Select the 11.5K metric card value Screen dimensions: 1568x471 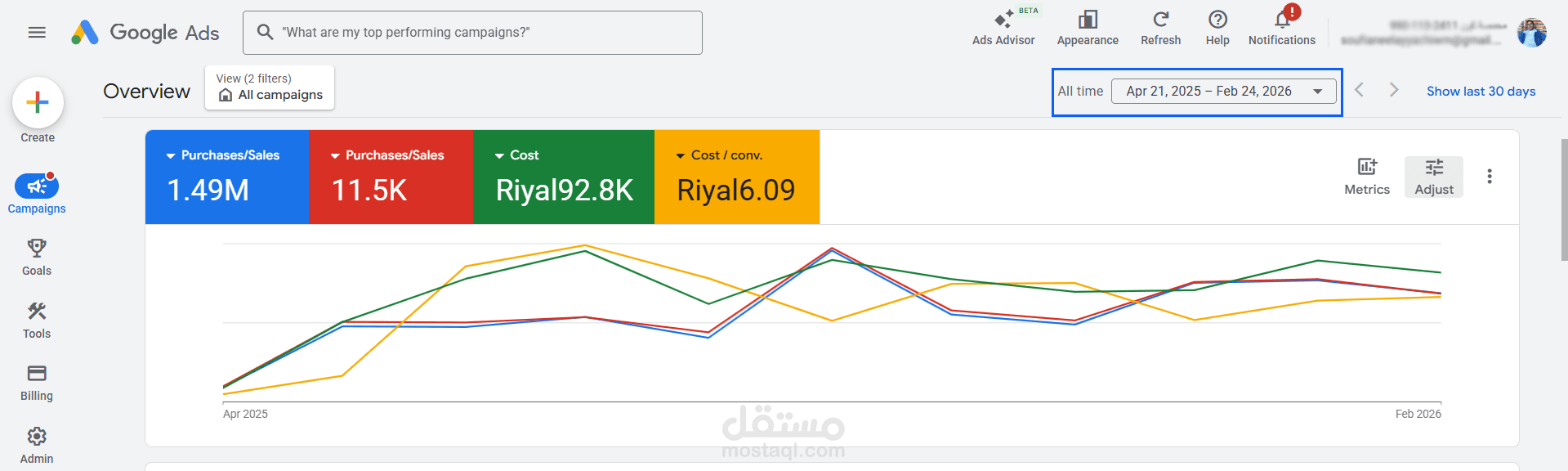click(369, 191)
